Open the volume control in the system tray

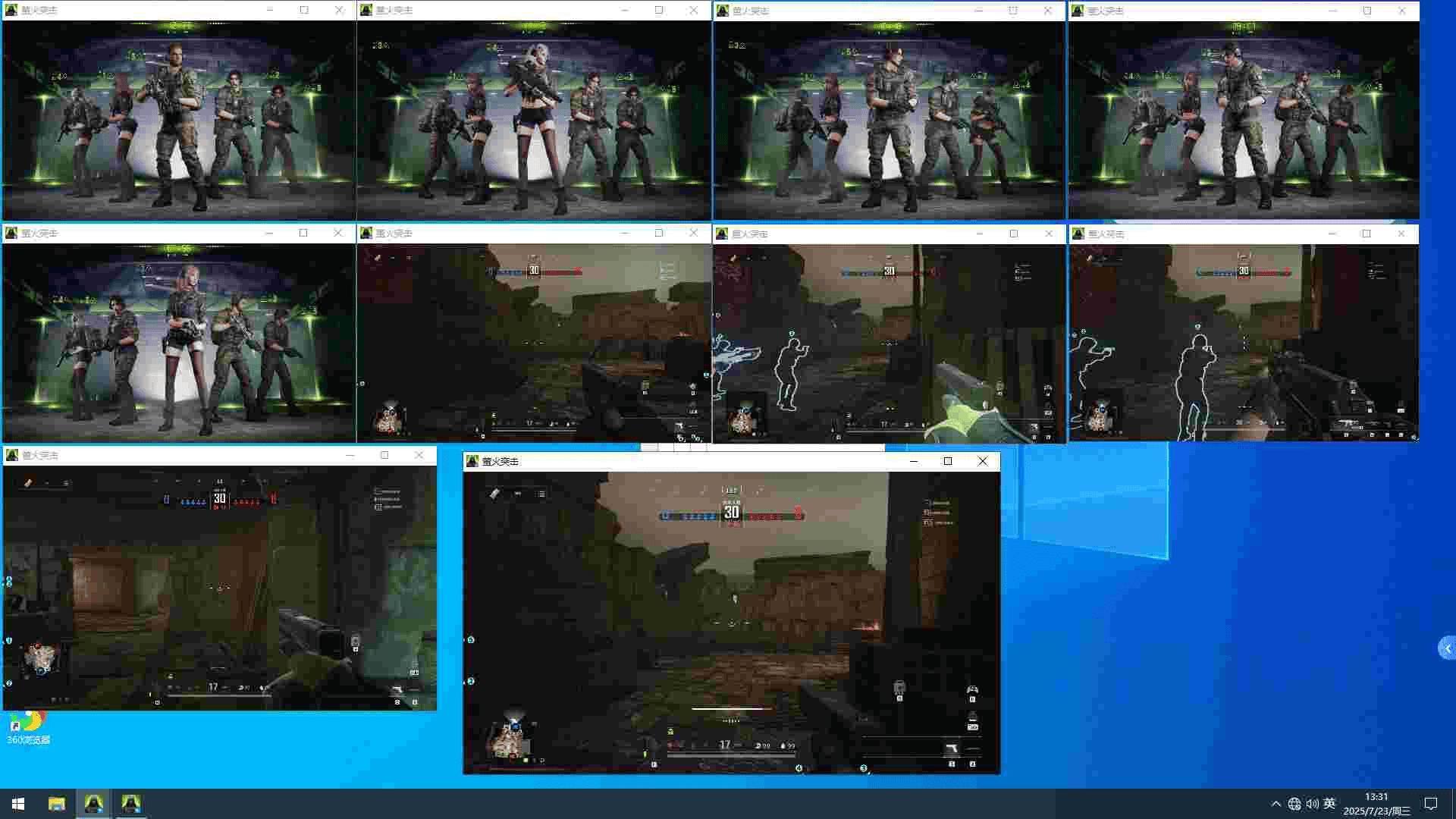(x=1312, y=804)
